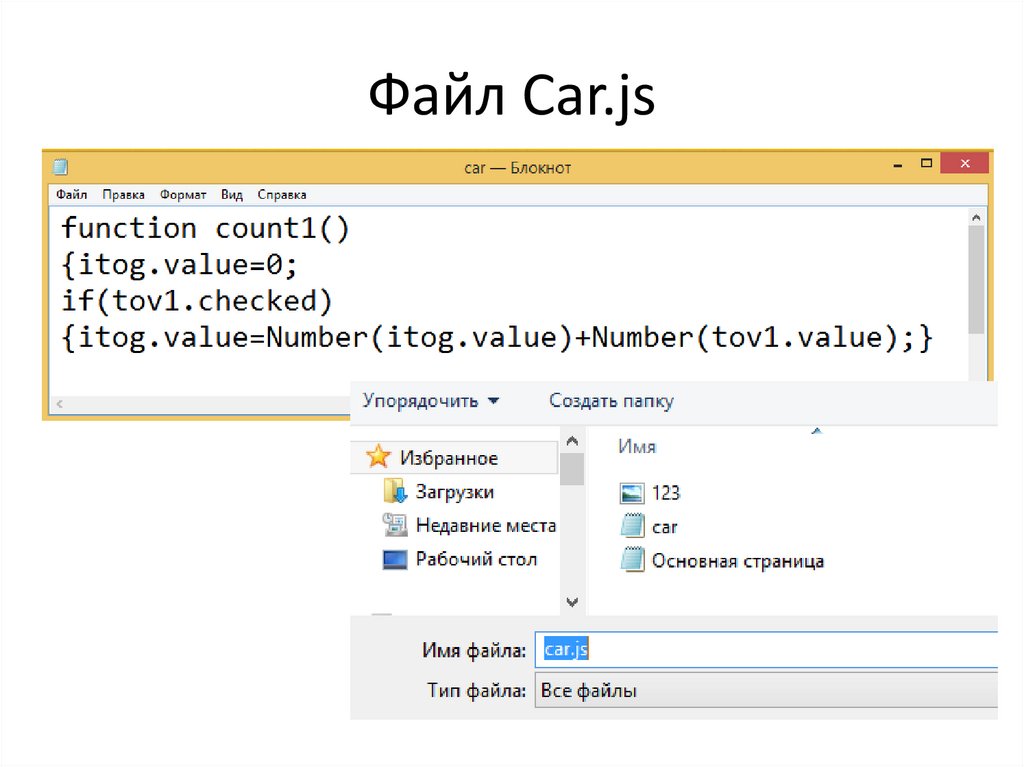Click the notepad icon of file car
The image size is (1024, 767).
pos(632,526)
